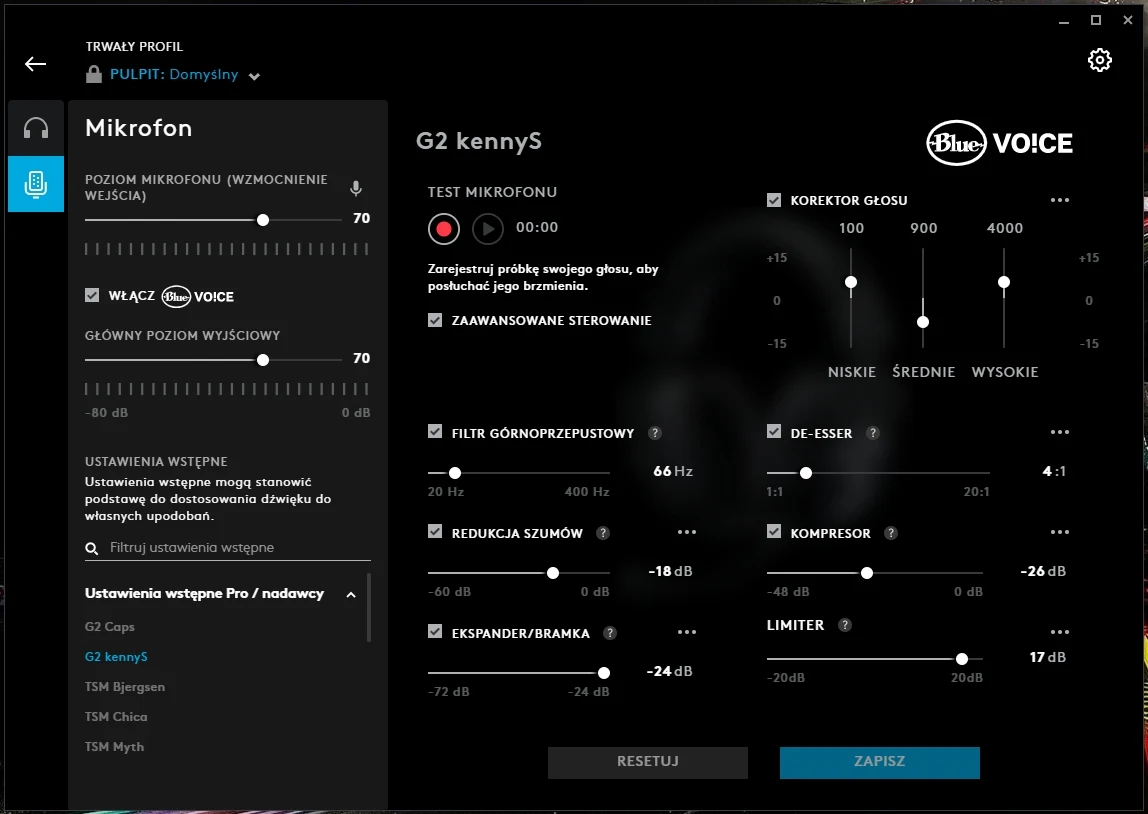Screen dimensions: 1148x814
Task: Click the help icon beside Limiter
Action: click(x=845, y=625)
